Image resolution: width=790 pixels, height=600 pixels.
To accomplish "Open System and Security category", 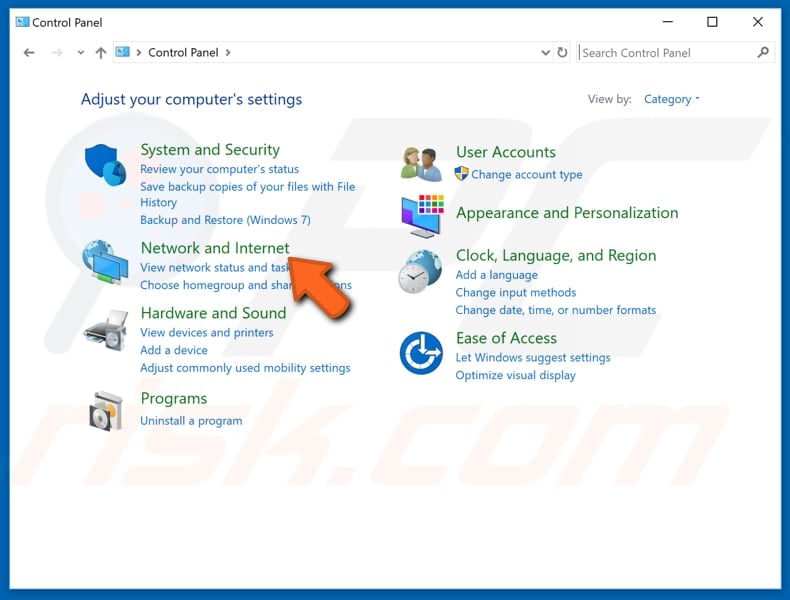I will click(x=210, y=150).
